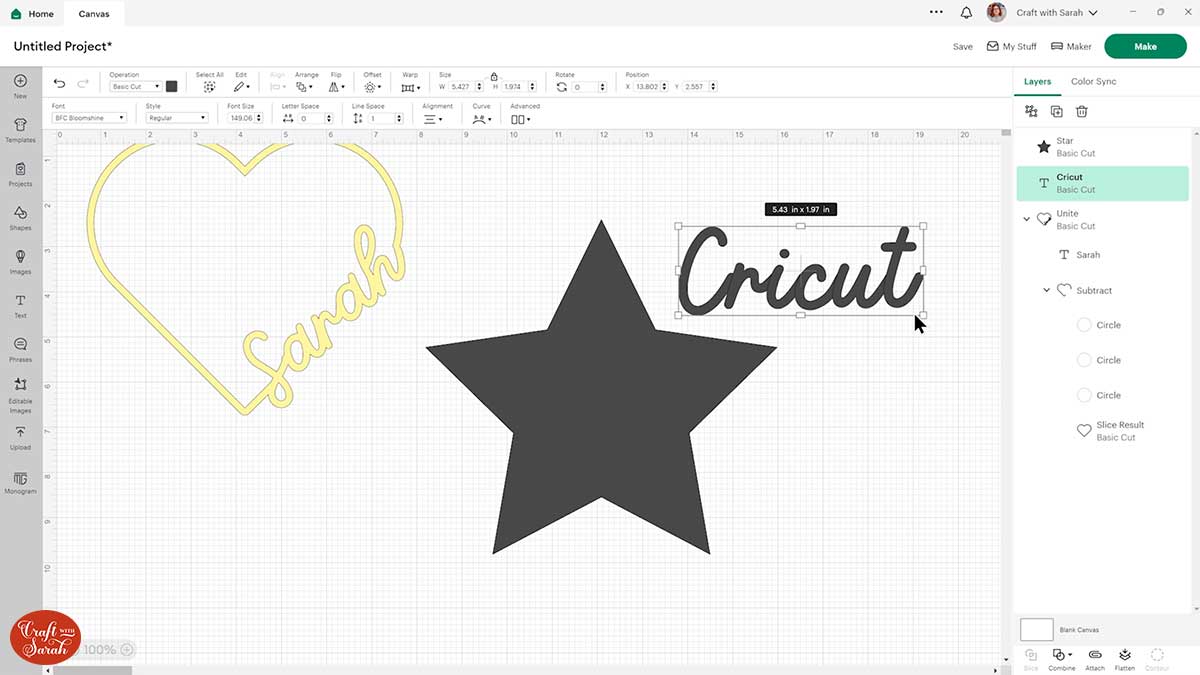Select the Text tool in sidebar

coord(20,306)
